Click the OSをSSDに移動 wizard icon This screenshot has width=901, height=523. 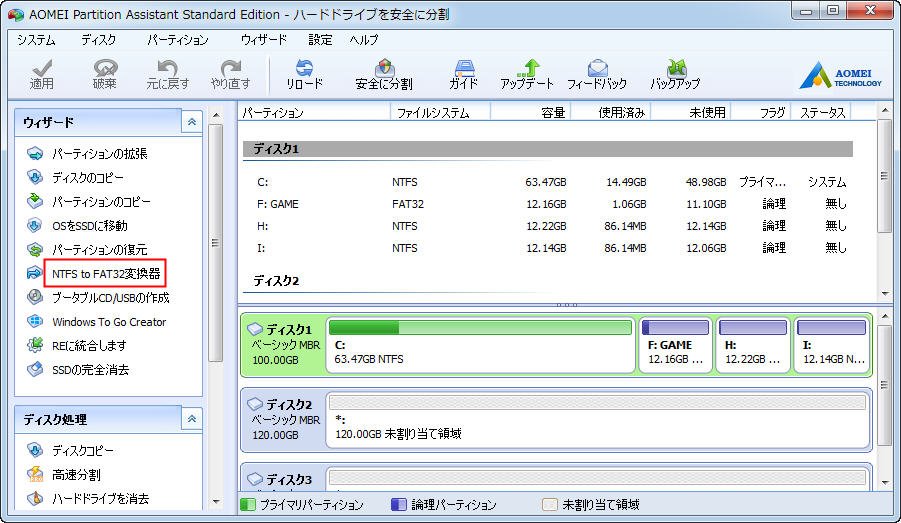35,225
